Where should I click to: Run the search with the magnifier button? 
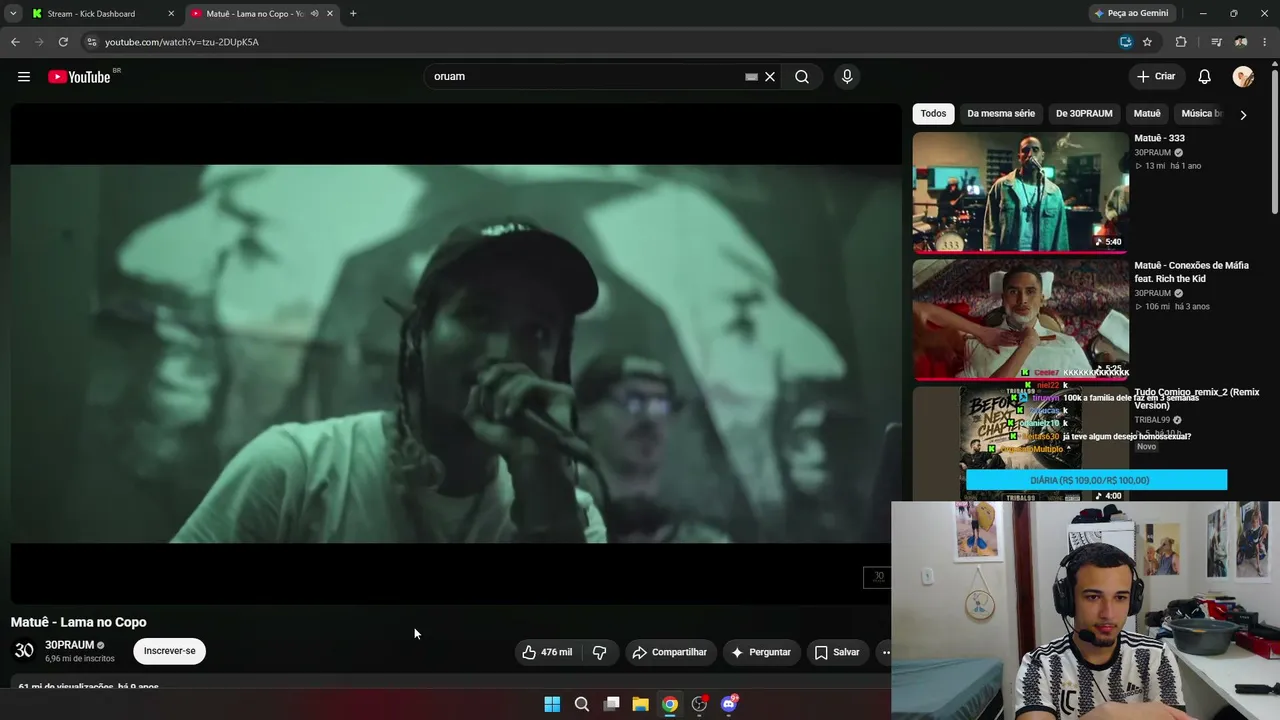802,77
